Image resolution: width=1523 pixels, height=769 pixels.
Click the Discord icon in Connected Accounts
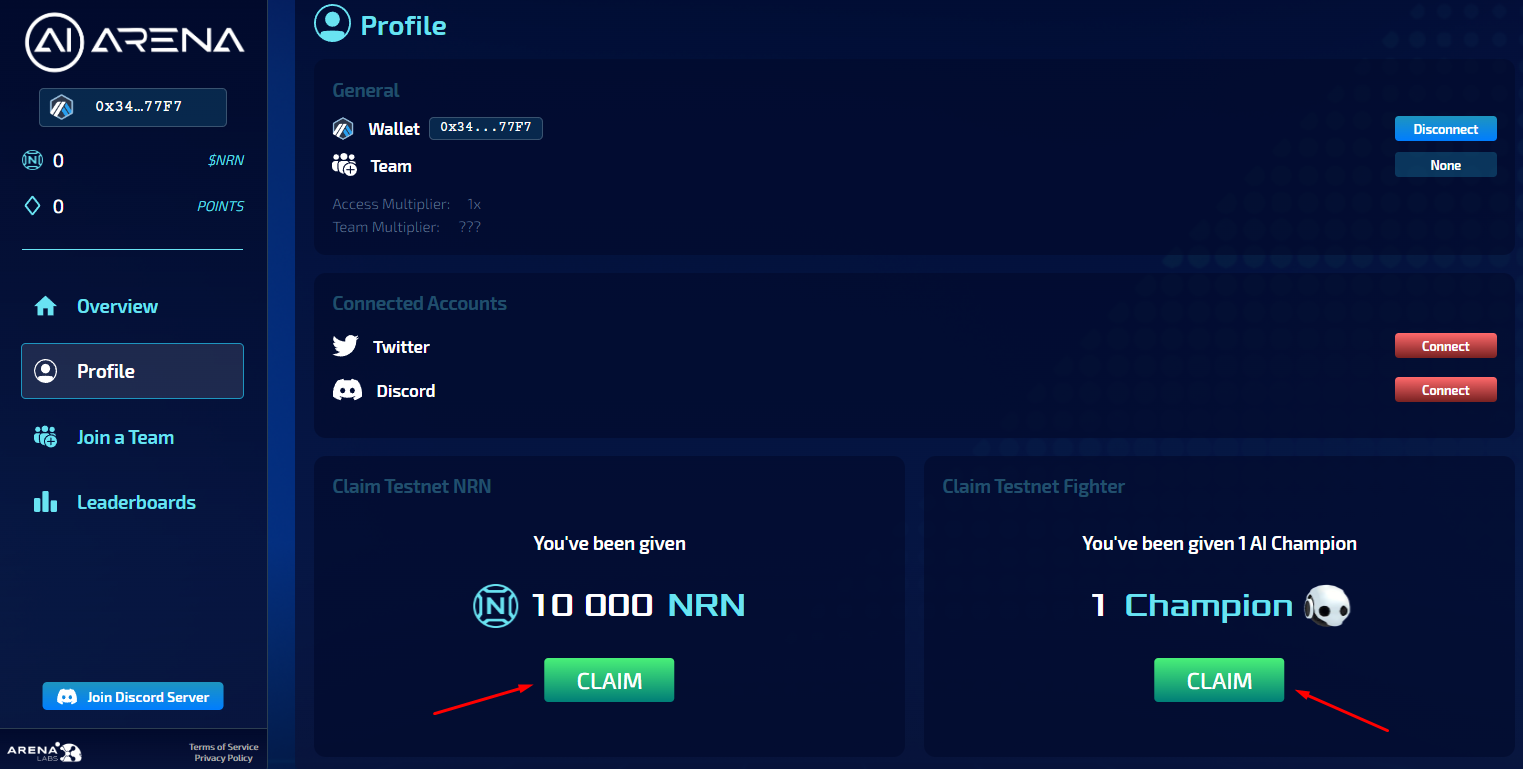(347, 390)
